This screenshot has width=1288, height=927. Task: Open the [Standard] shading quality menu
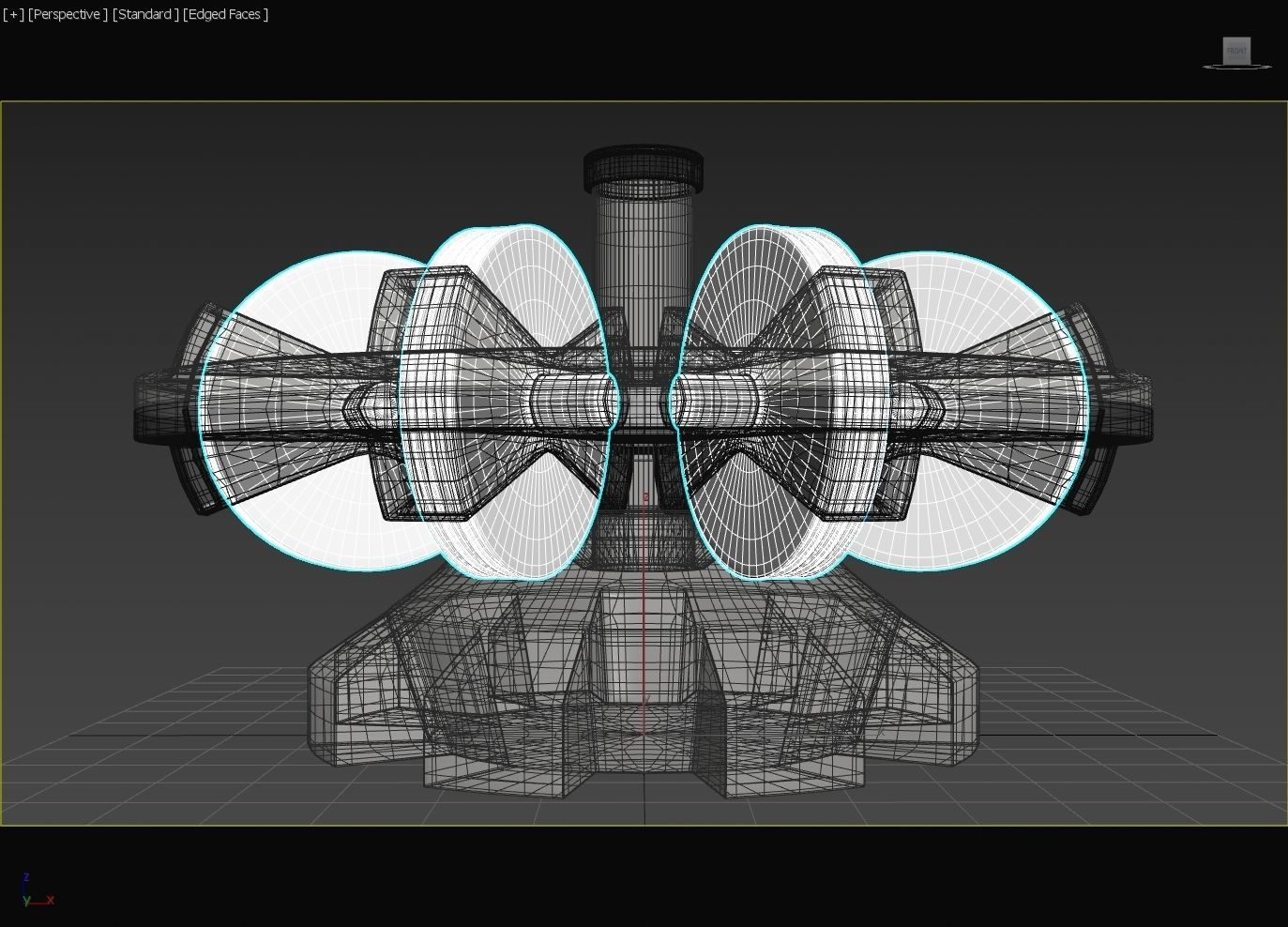pos(145,14)
